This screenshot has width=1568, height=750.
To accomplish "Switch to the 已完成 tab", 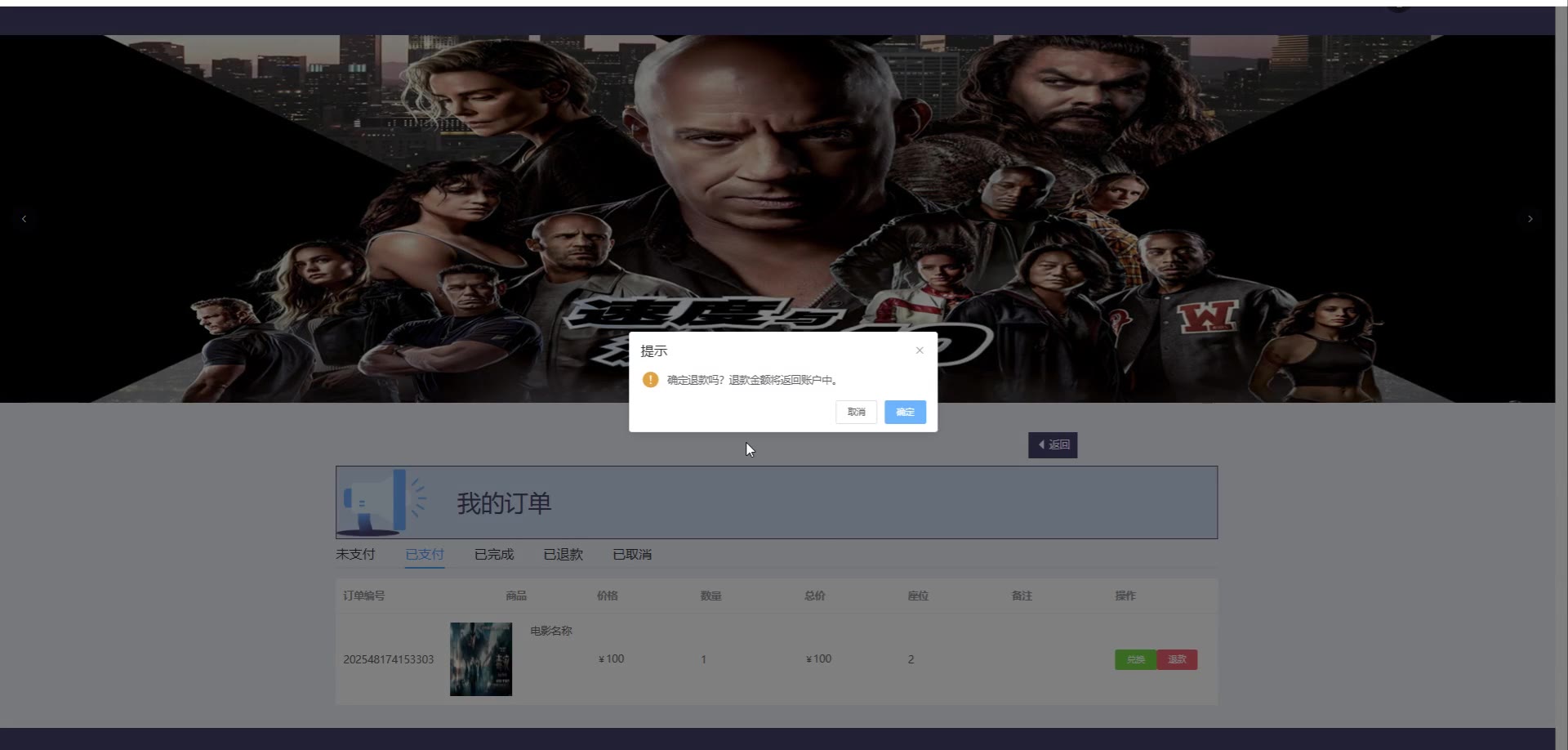I will coord(494,554).
